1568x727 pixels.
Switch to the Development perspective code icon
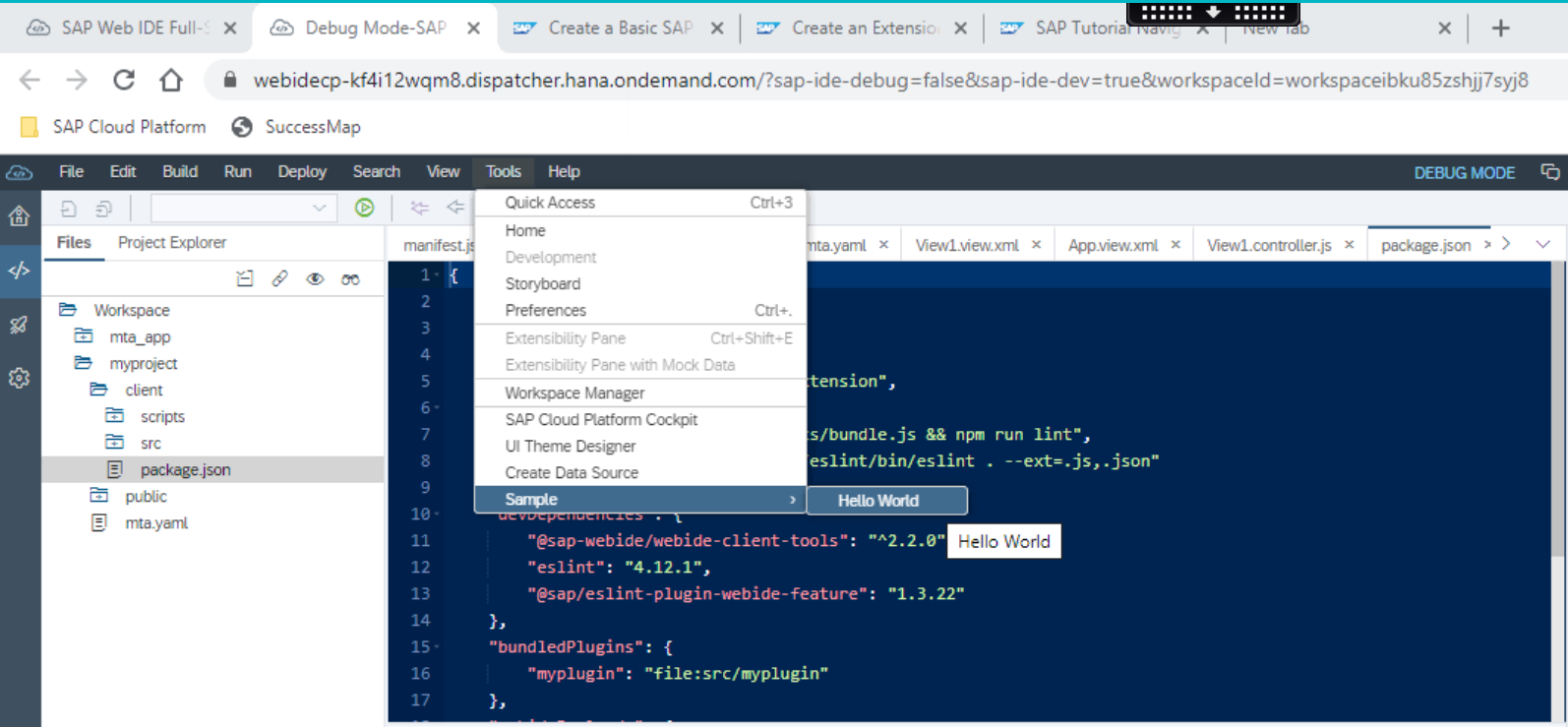(x=19, y=271)
